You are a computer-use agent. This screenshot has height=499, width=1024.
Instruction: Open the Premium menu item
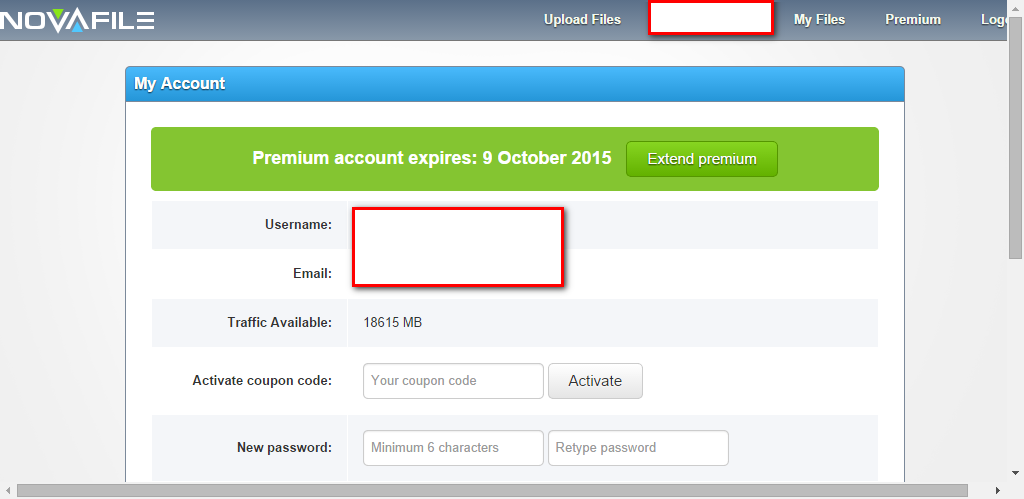pos(912,20)
